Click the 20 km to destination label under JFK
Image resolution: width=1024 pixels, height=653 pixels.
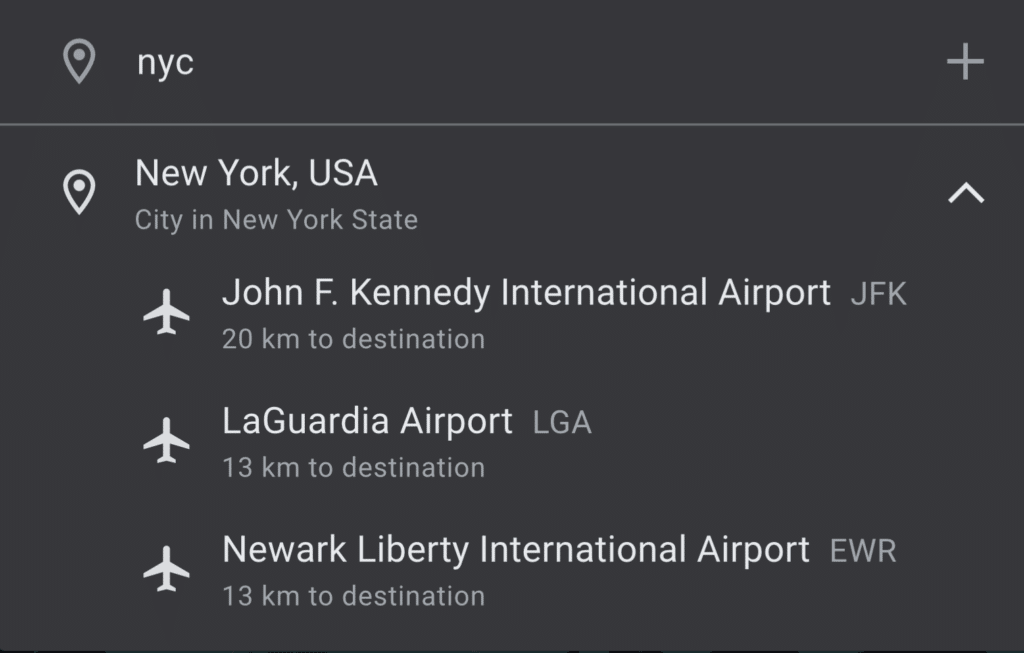352,339
